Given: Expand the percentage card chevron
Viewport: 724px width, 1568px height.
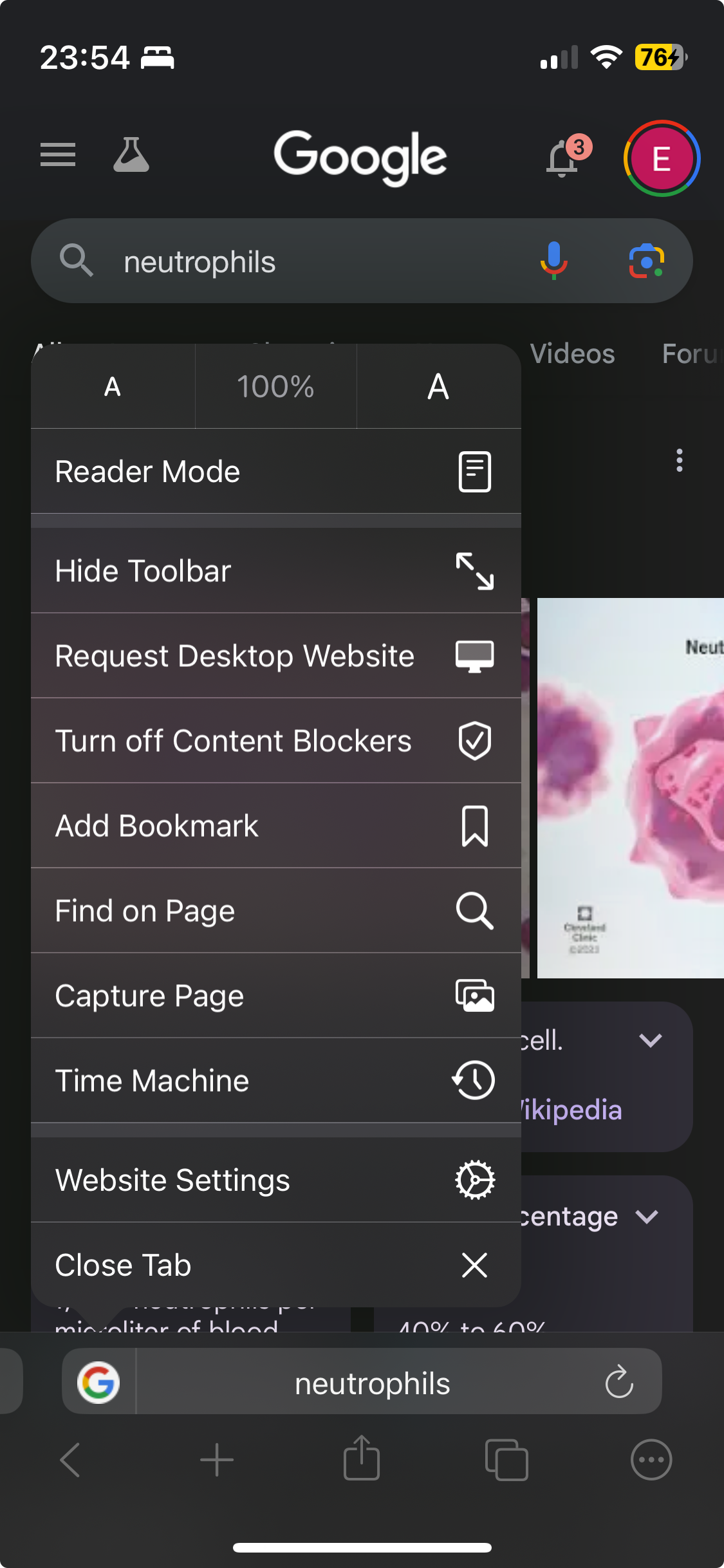Looking at the screenshot, I should pos(647,1217).
